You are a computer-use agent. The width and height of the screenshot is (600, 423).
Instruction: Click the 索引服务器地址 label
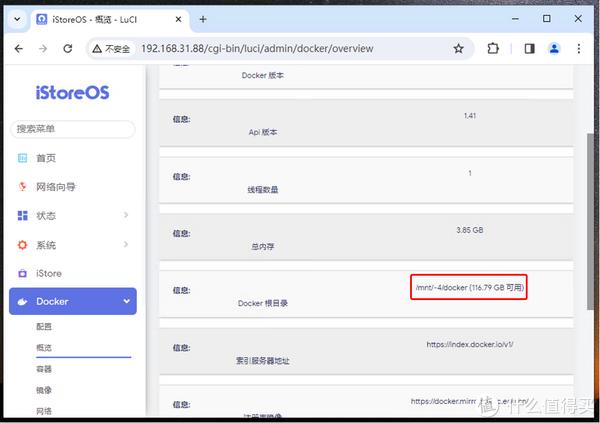coord(262,361)
